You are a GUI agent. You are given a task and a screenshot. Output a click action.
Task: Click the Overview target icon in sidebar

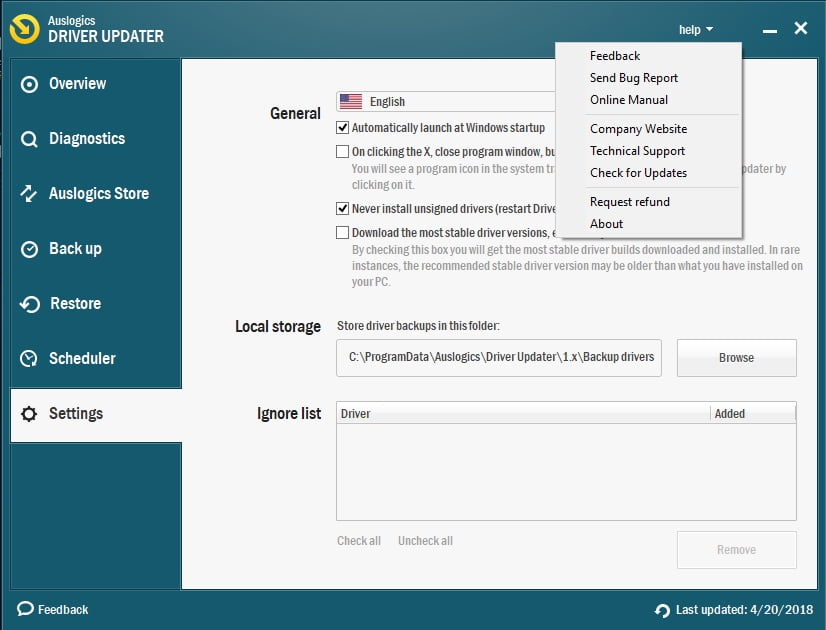tap(29, 84)
